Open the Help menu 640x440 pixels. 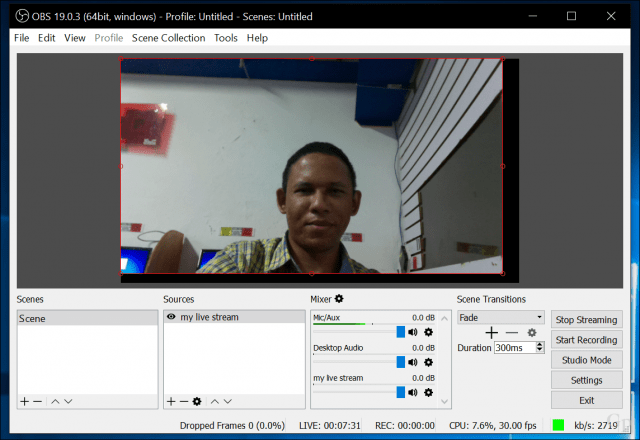[x=257, y=38]
